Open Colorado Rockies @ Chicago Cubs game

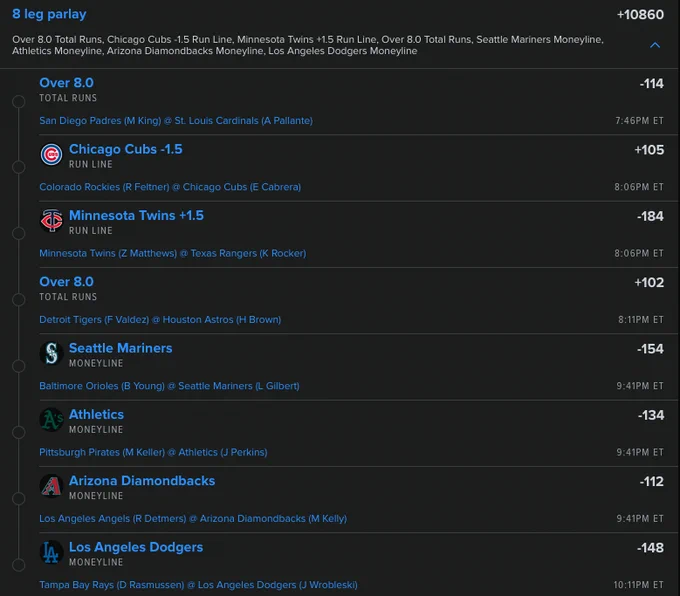tap(170, 187)
